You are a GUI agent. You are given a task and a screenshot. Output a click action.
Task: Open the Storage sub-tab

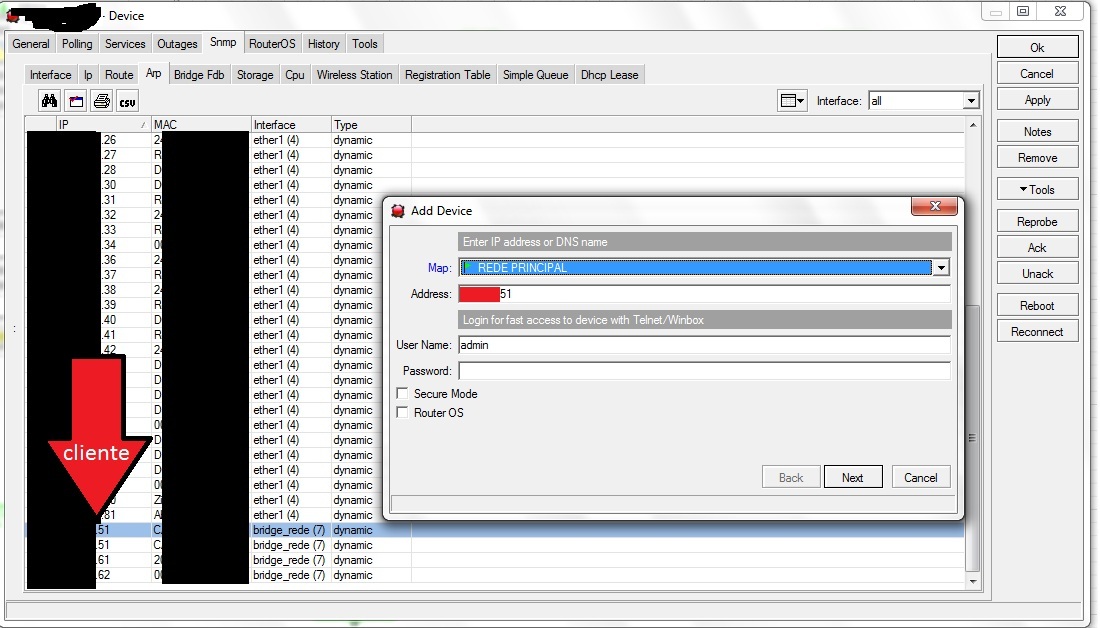(255, 74)
